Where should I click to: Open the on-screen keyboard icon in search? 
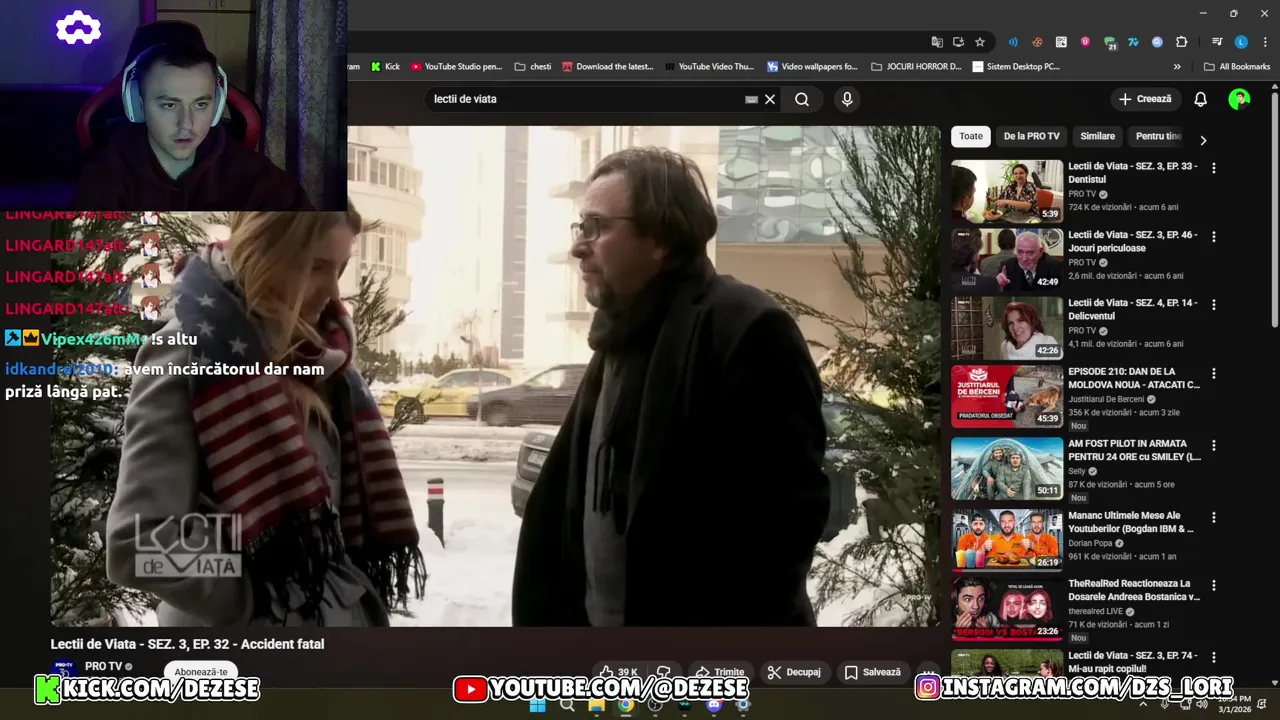pos(751,99)
